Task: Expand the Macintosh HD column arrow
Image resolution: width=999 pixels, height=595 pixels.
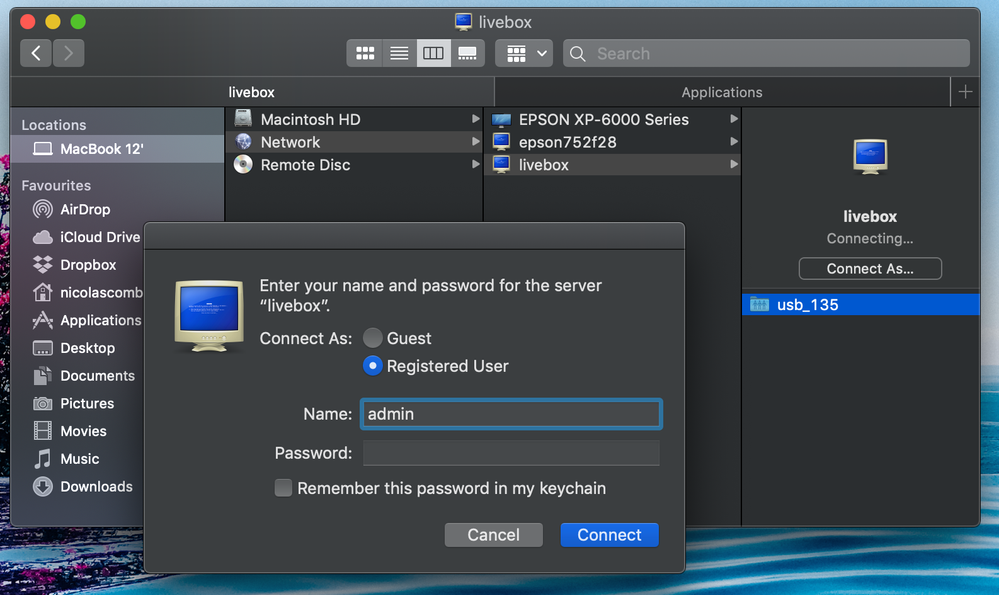Action: (x=476, y=119)
